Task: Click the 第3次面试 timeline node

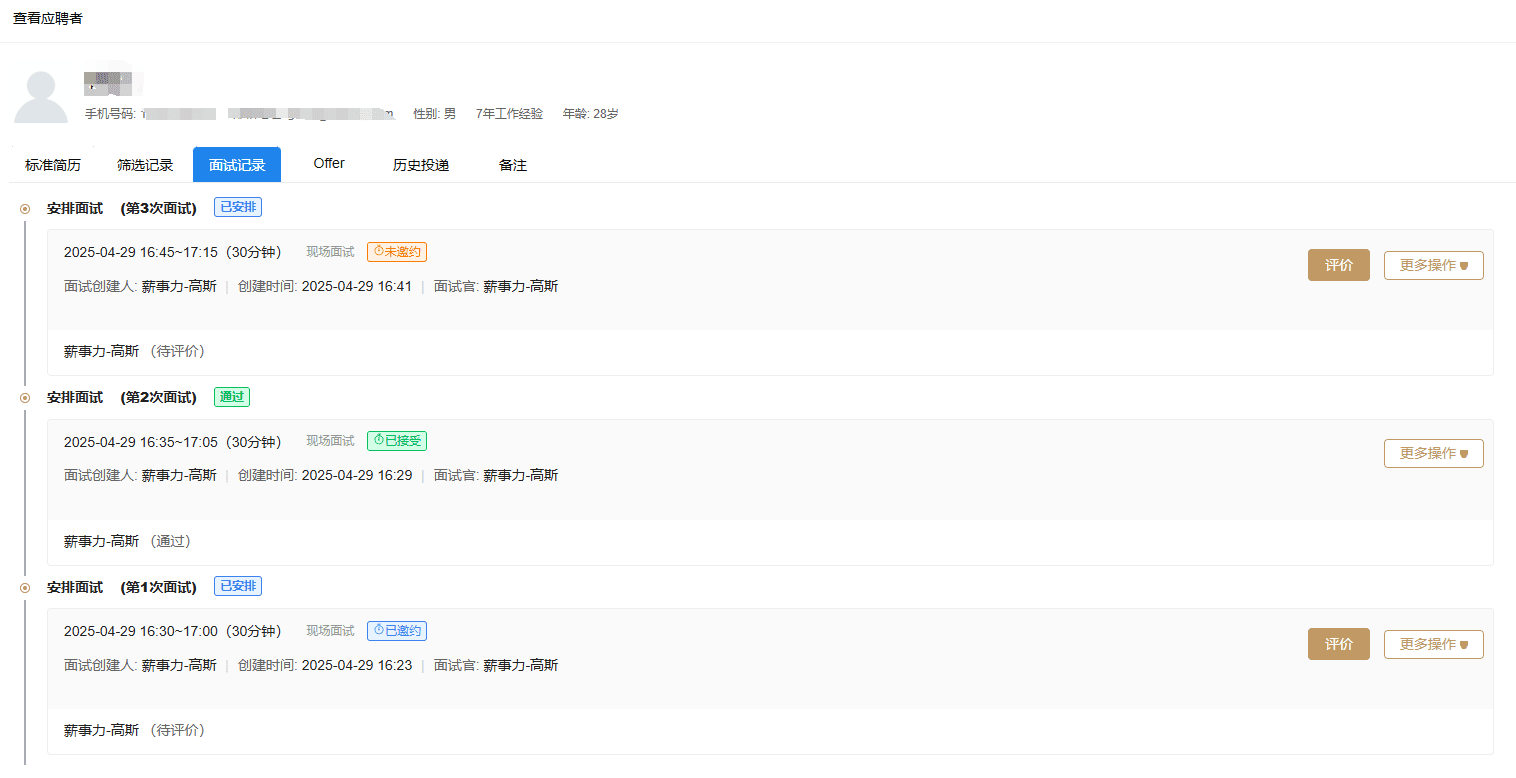Action: (25, 208)
